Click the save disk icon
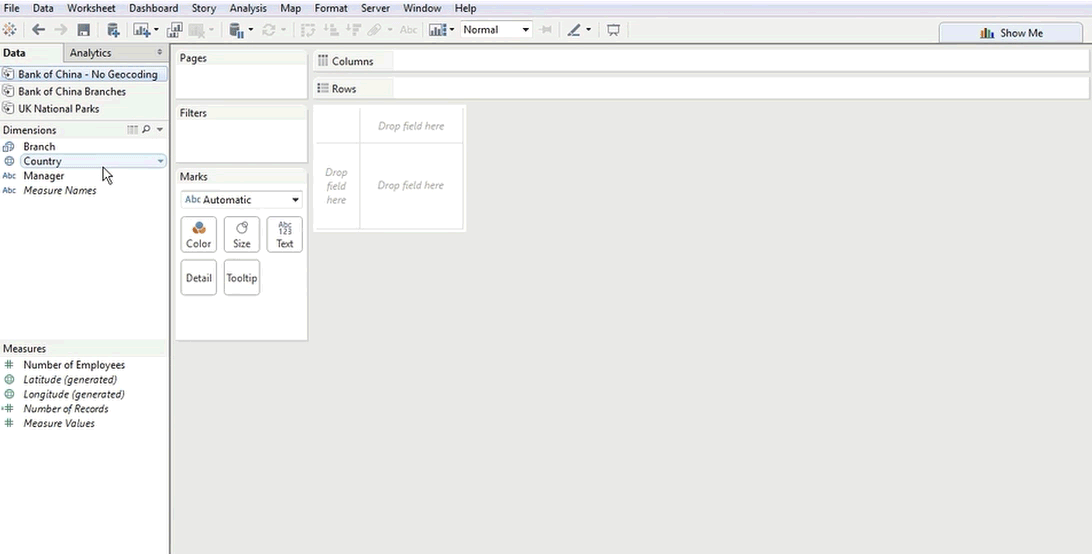The width and height of the screenshot is (1092, 554). 84,30
